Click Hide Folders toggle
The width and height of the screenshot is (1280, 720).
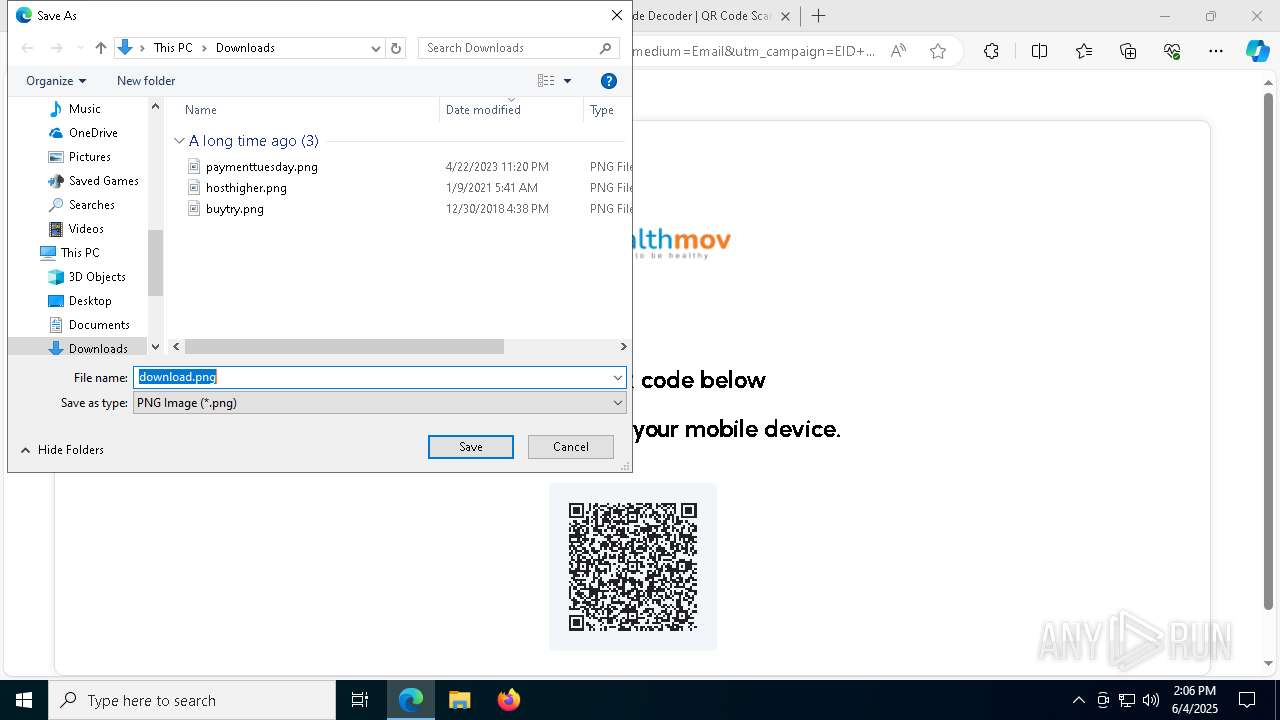(x=62, y=450)
